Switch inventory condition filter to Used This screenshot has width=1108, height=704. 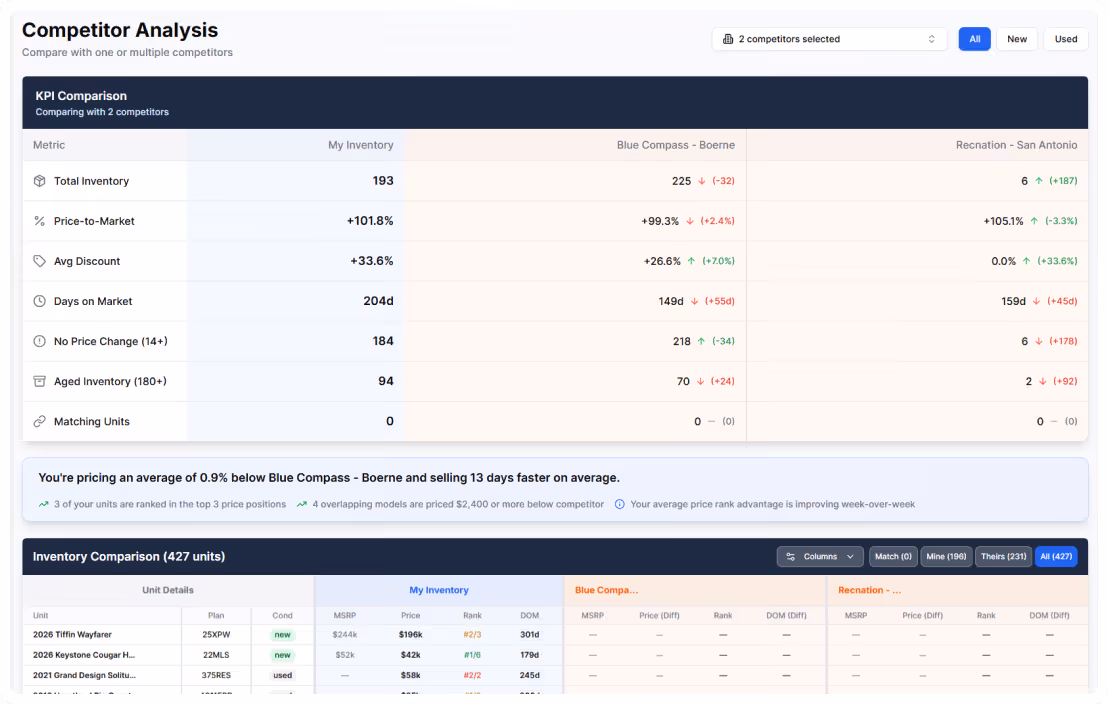coord(1065,38)
